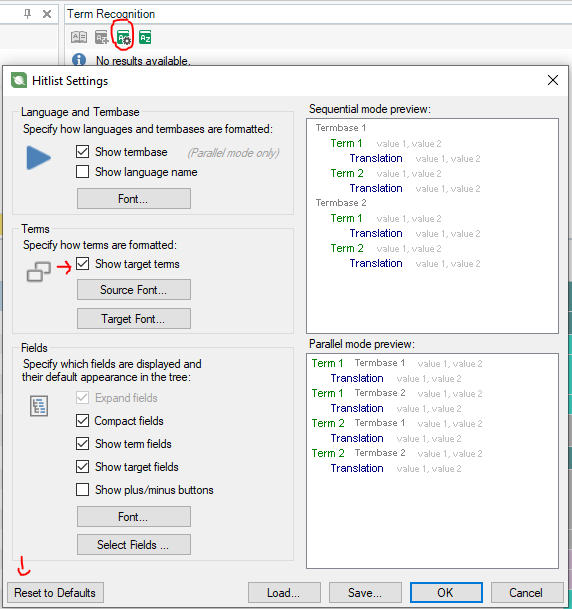Click Select Fields button
This screenshot has height=609, width=572.
tap(134, 545)
